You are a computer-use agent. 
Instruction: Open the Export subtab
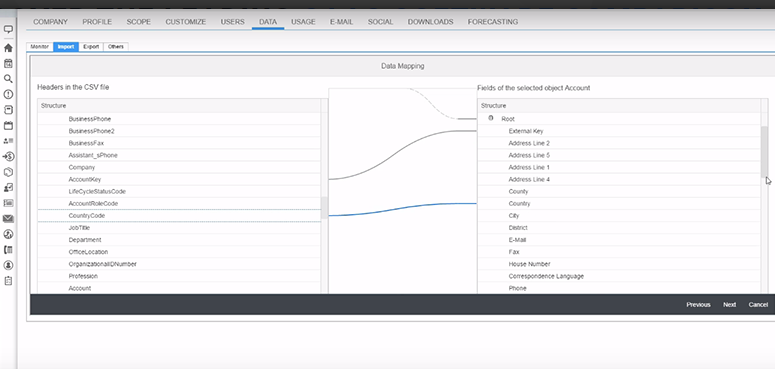point(91,46)
